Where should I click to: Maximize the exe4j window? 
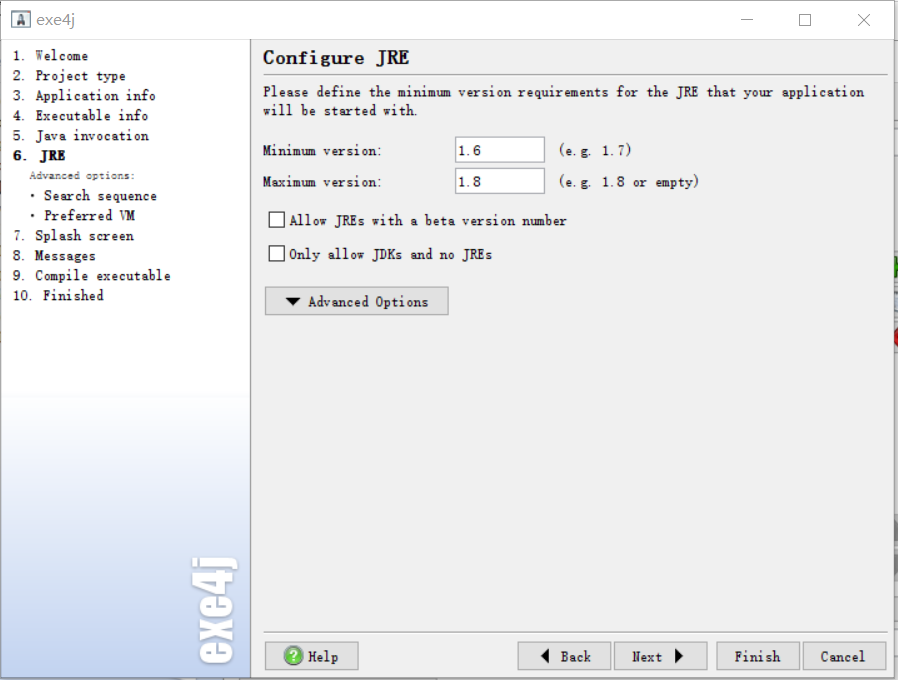pyautogui.click(x=805, y=20)
